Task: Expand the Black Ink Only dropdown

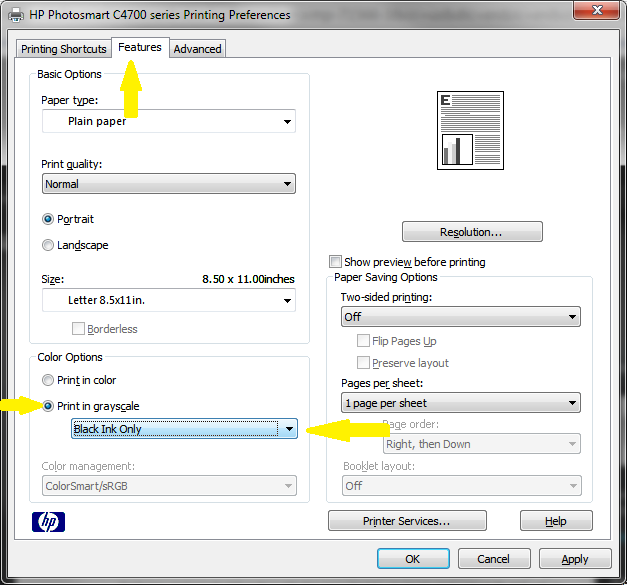Action: coord(184,429)
